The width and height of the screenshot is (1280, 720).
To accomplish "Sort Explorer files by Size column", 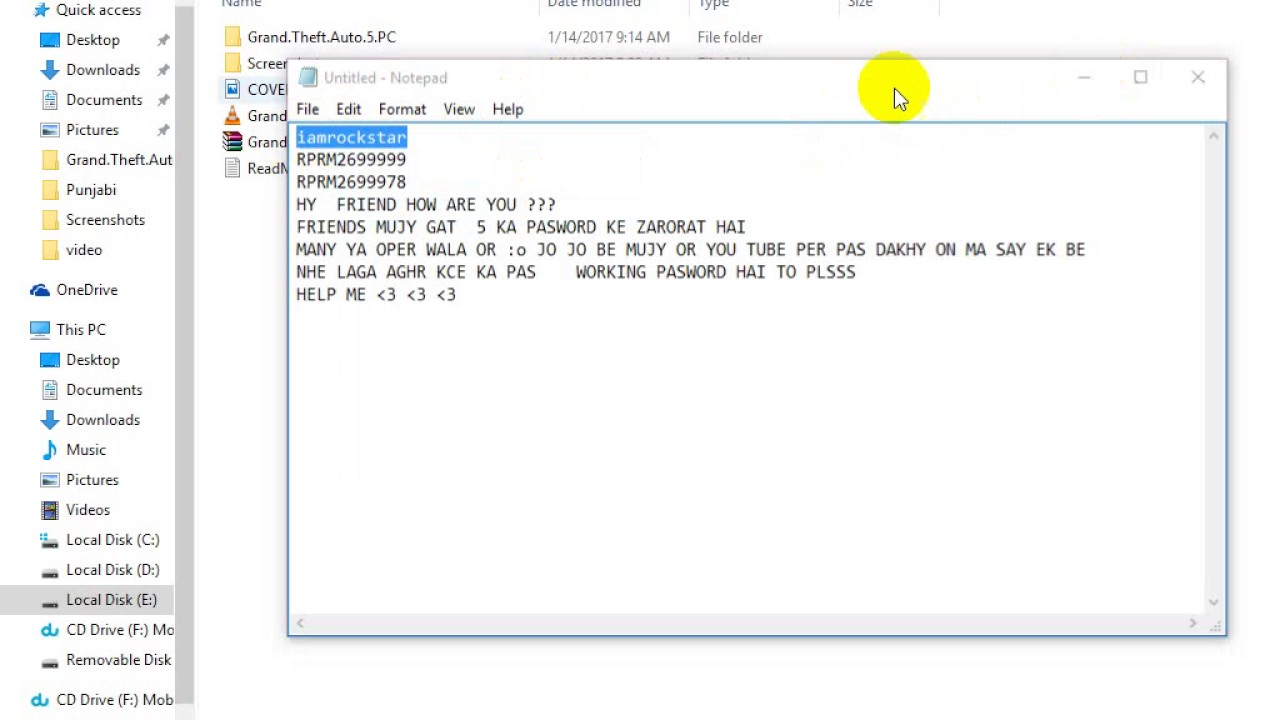I will point(860,5).
